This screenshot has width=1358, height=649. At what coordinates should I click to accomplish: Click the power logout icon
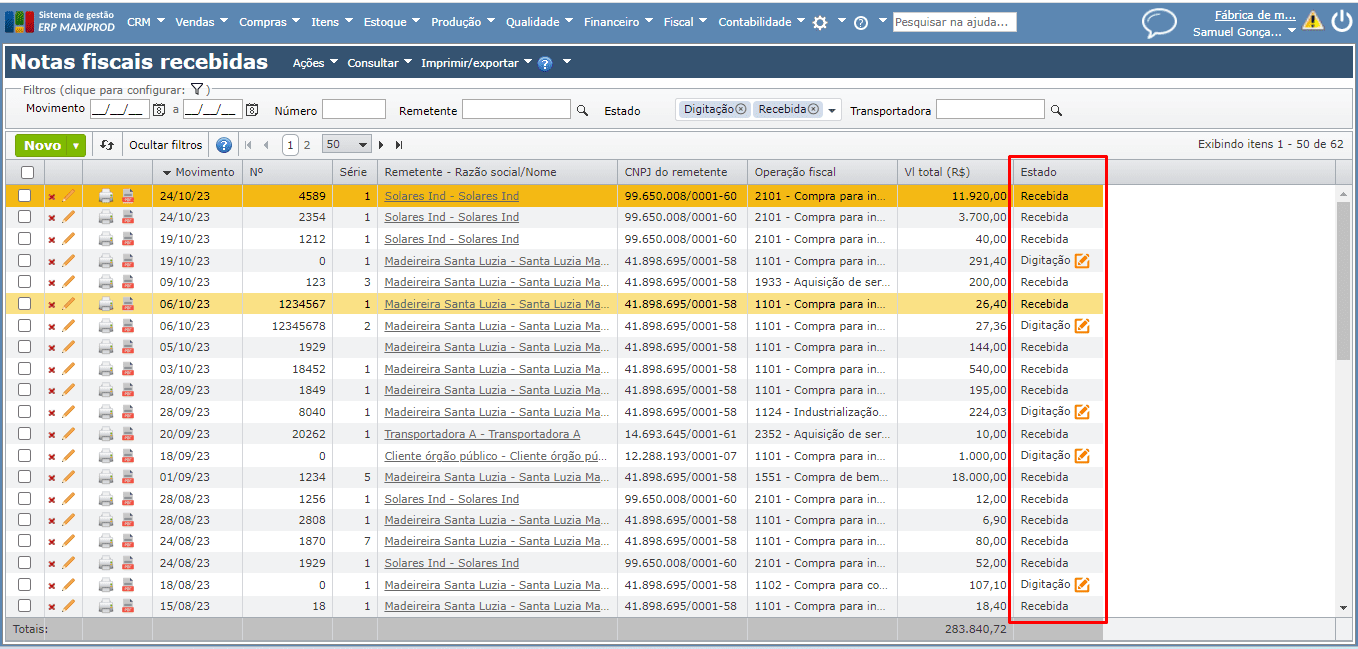click(x=1341, y=21)
